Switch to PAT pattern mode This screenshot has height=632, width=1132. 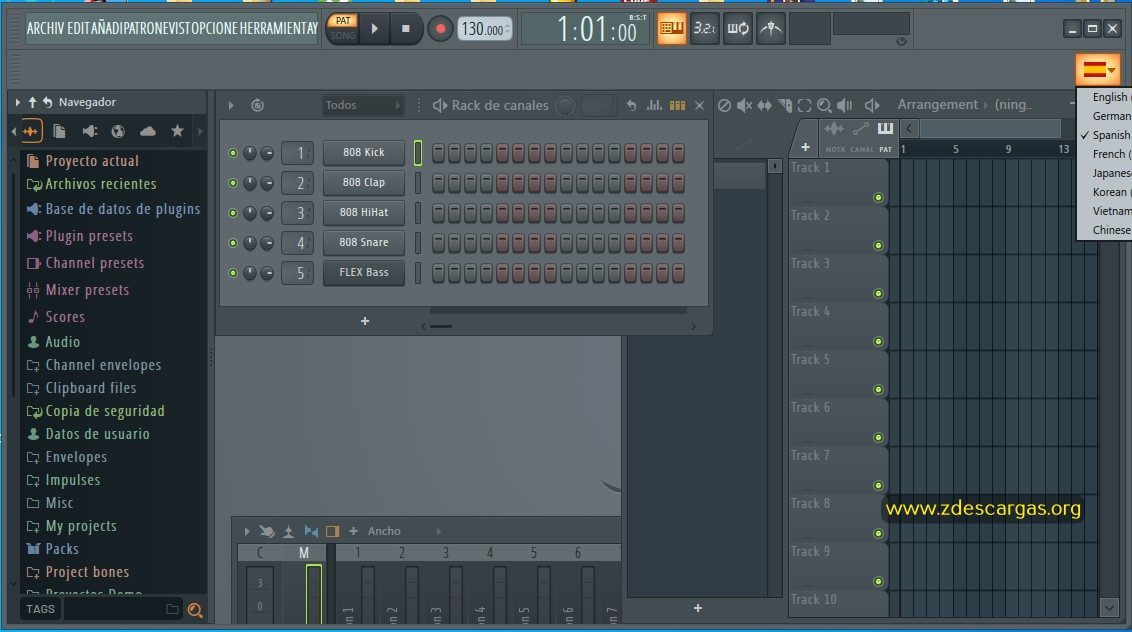coord(343,21)
